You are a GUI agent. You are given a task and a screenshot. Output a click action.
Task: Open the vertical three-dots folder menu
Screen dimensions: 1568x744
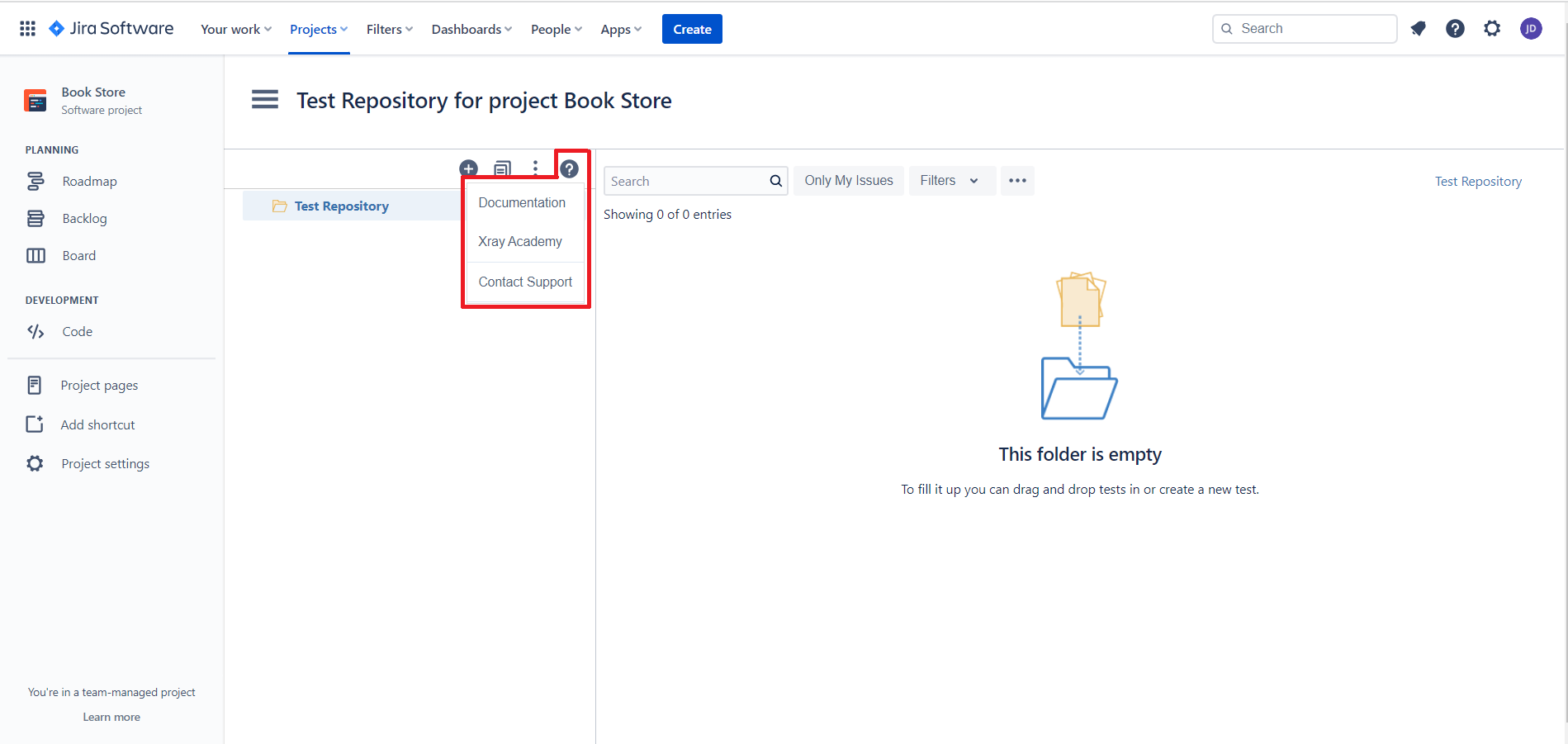click(x=535, y=168)
